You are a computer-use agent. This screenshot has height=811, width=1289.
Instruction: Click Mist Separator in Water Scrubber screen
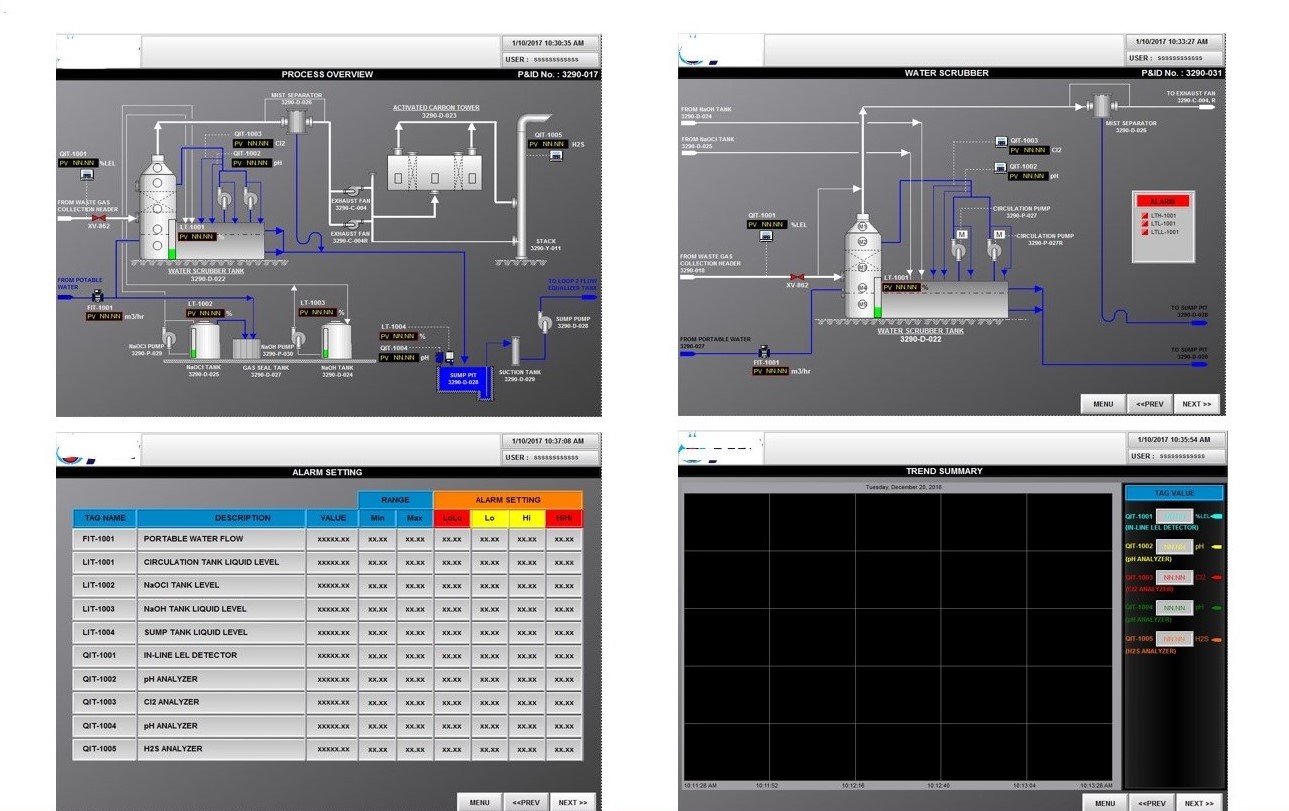[1103, 105]
